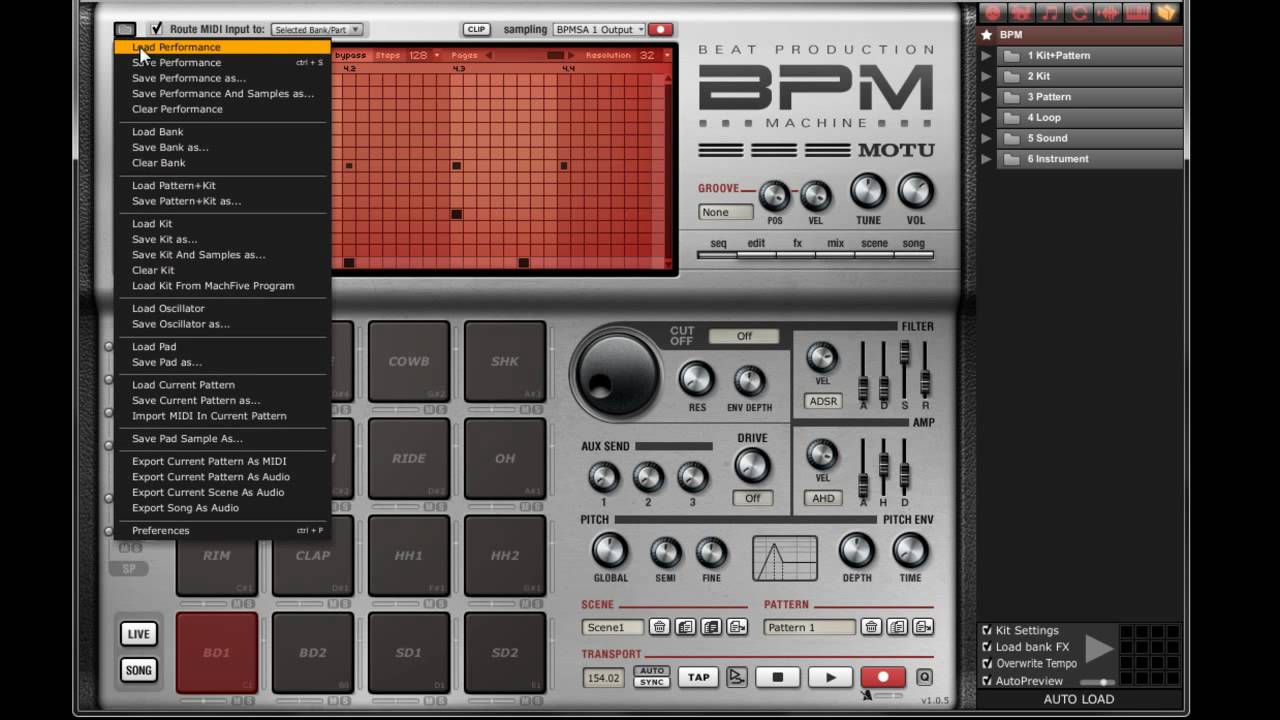
Task: Click the star icon beside BPM
Action: click(987, 35)
